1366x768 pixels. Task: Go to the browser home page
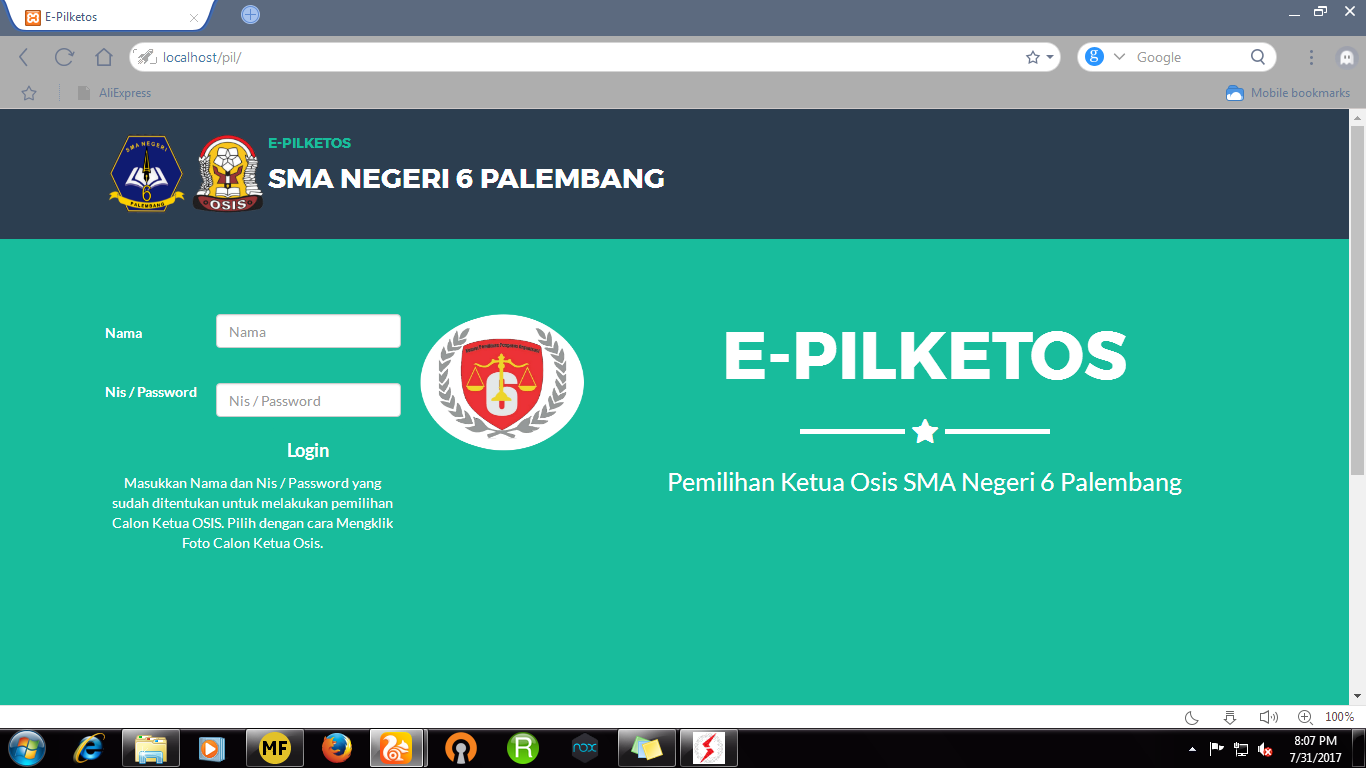(x=103, y=56)
